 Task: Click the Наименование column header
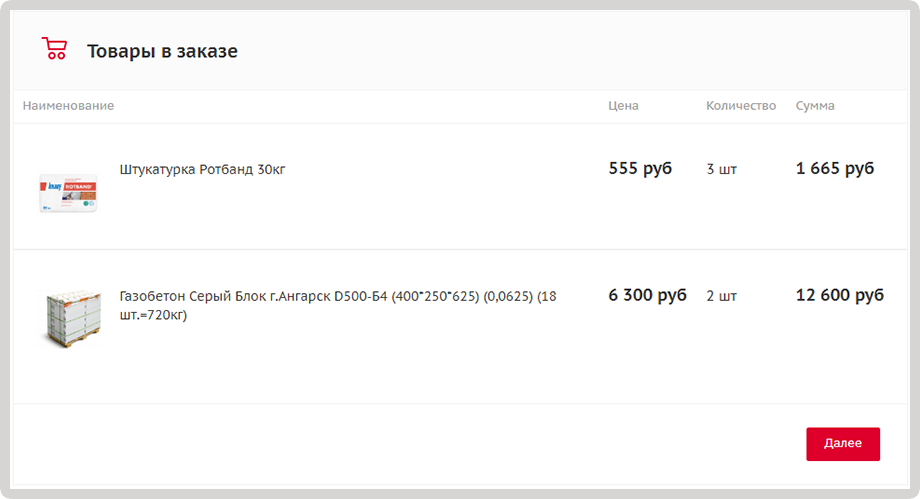pos(68,106)
